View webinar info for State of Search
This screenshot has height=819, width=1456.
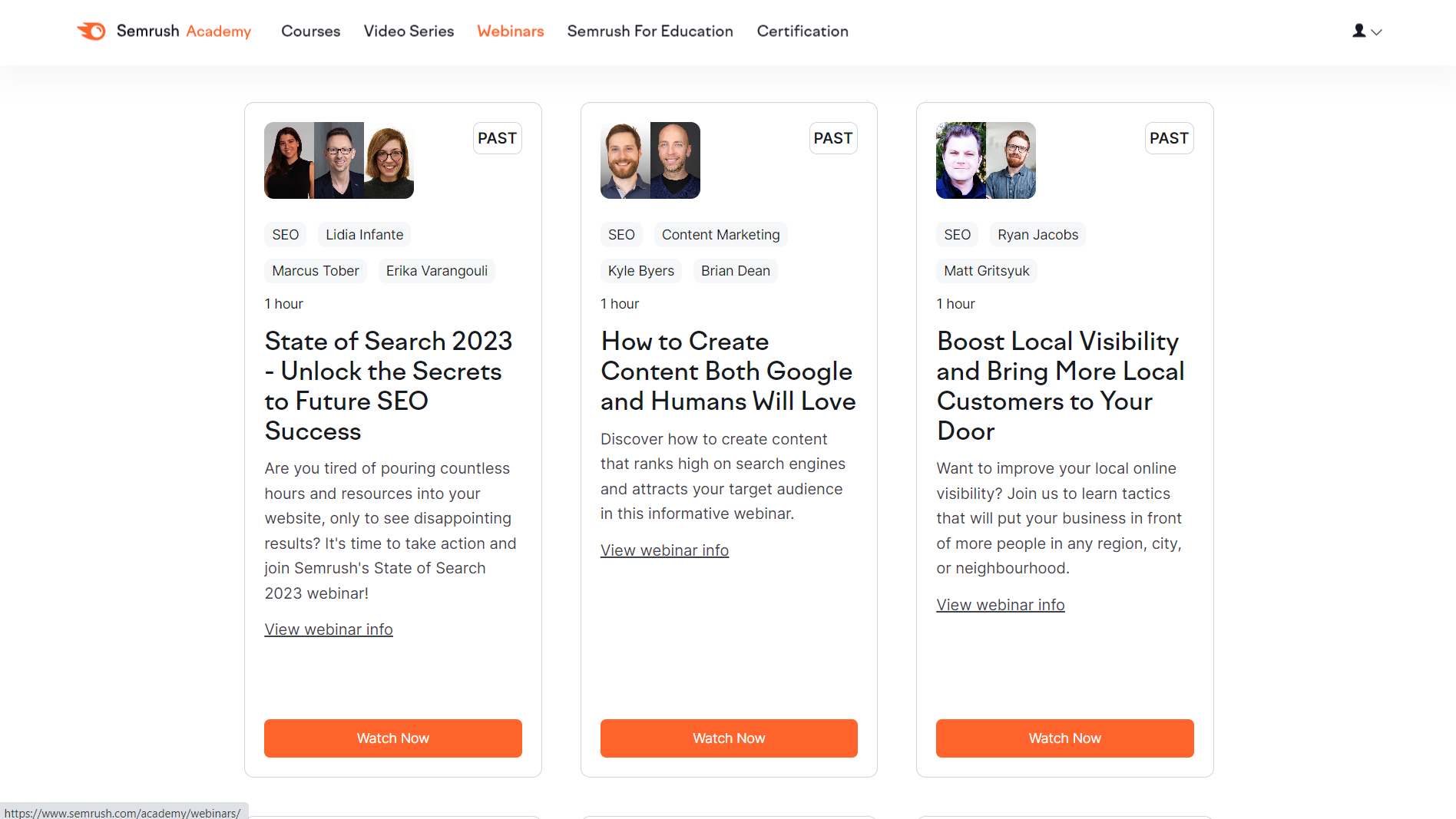[x=328, y=629]
